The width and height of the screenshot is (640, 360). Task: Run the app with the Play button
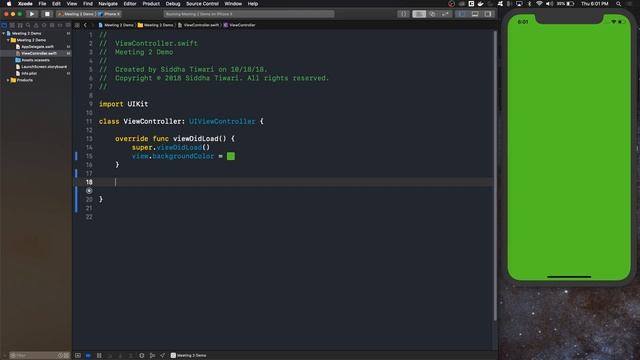click(x=32, y=14)
